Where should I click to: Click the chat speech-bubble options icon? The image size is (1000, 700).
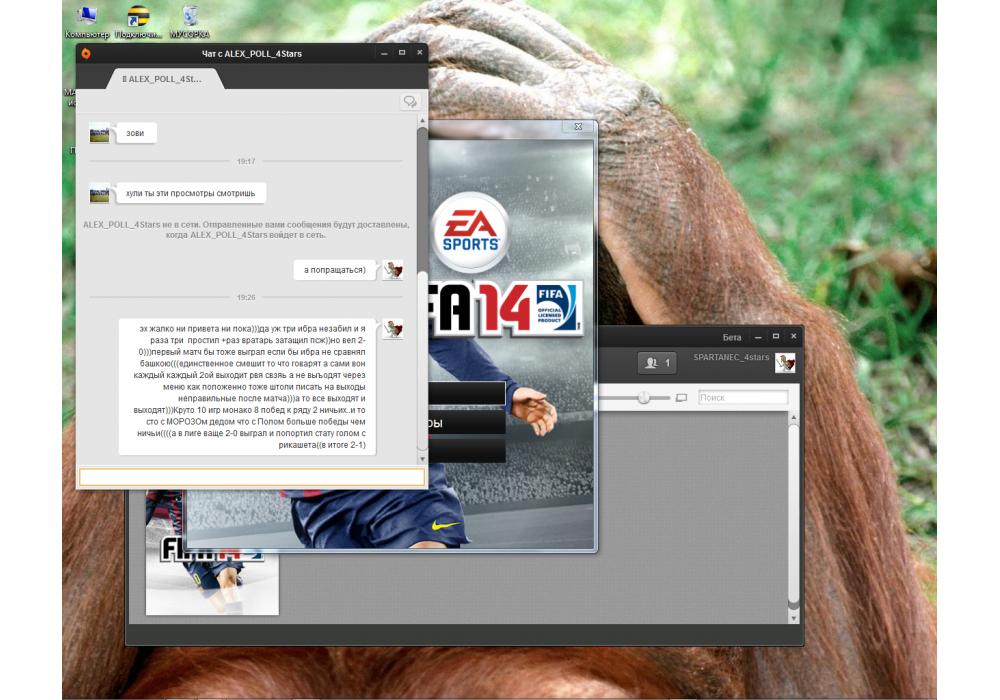click(x=409, y=101)
